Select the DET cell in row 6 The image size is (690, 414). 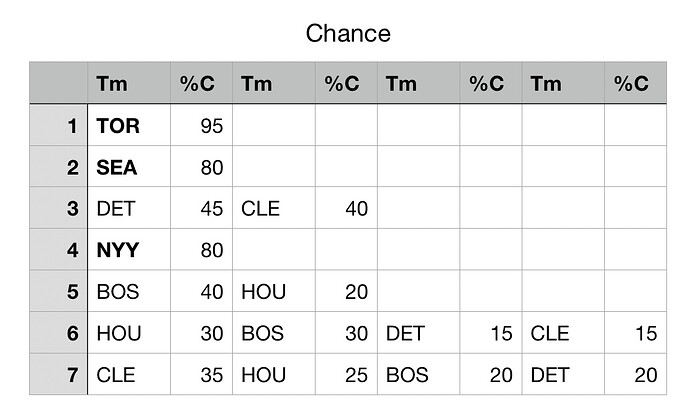(x=418, y=333)
